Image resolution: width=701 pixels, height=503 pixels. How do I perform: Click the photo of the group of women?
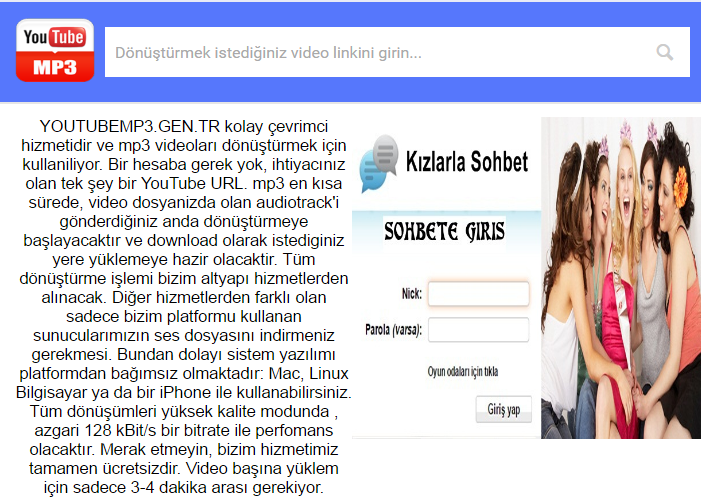[621, 278]
